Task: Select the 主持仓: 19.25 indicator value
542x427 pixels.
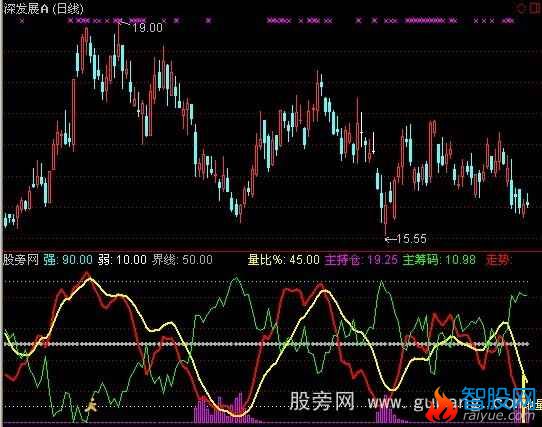Action: pyautogui.click(x=361, y=260)
